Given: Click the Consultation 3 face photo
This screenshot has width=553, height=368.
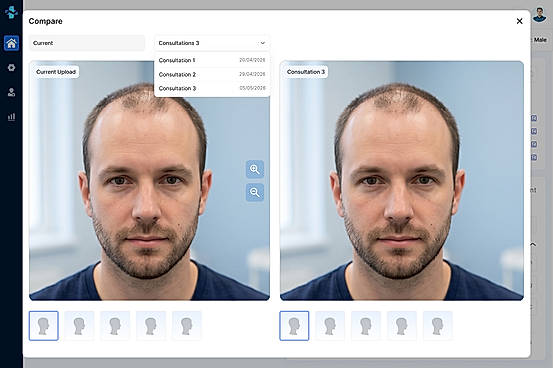Looking at the screenshot, I should pyautogui.click(x=402, y=181).
